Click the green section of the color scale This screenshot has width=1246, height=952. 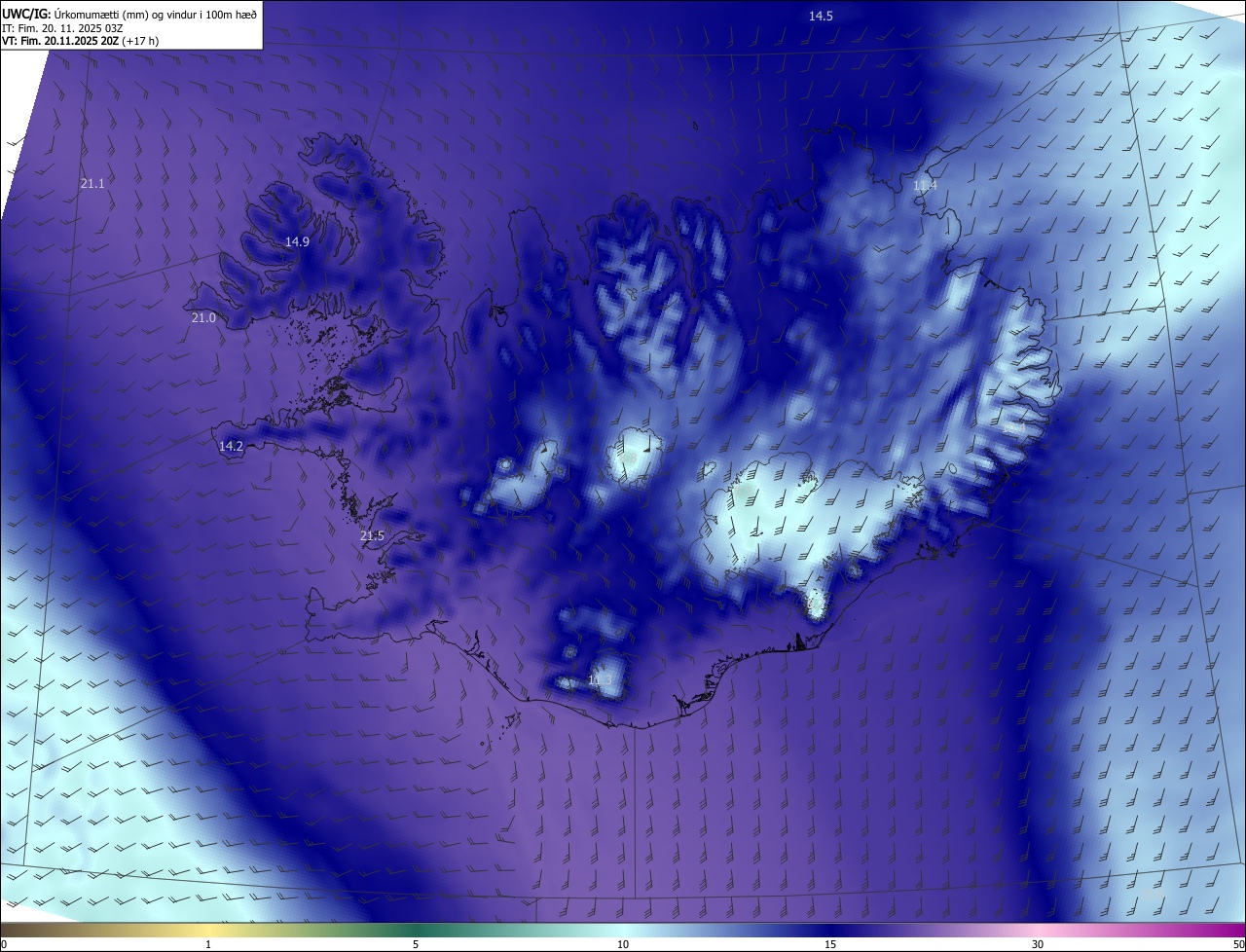[416, 930]
